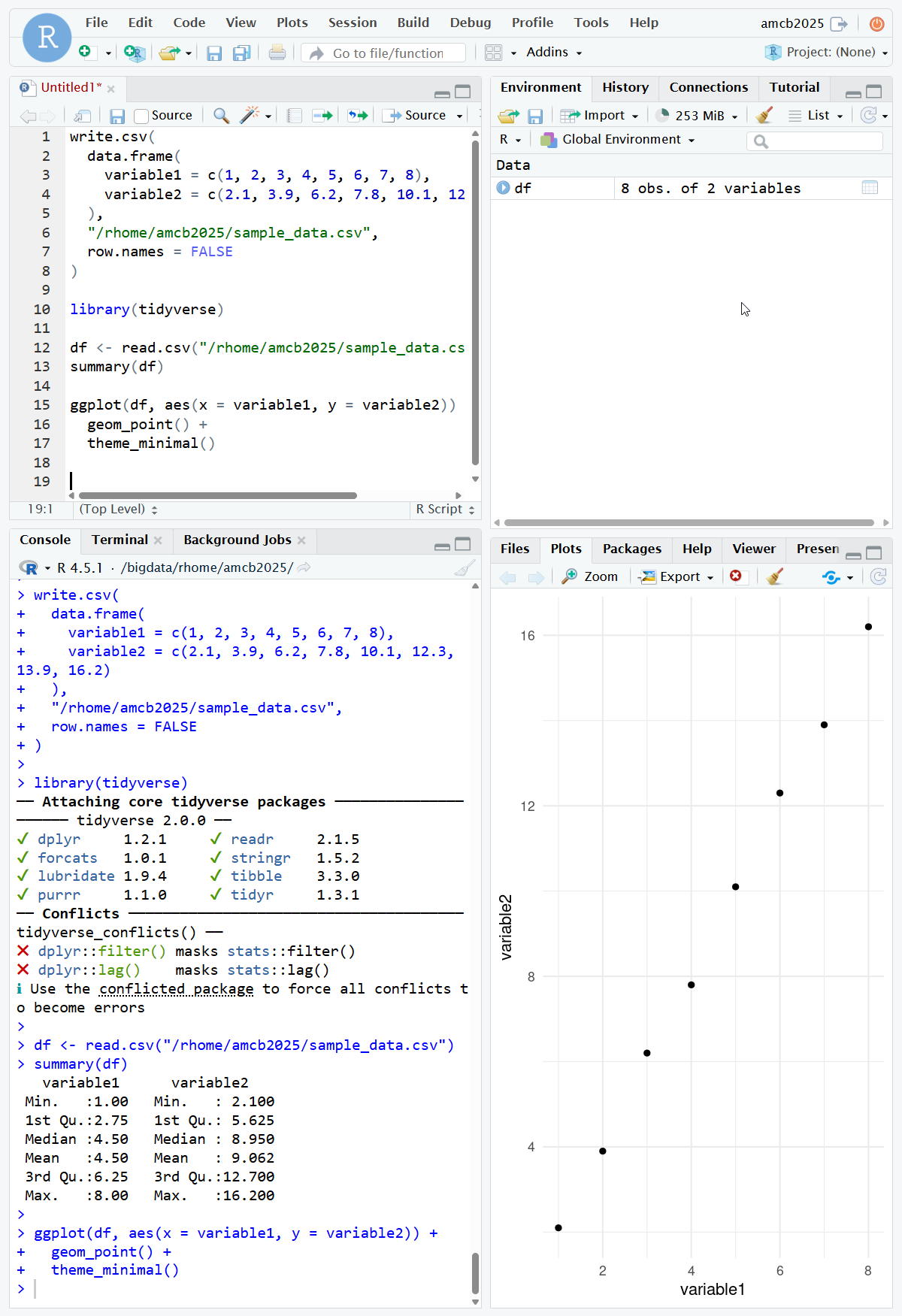The height and width of the screenshot is (1316, 902).
Task: Close the Untitled1 editor tab
Action: [110, 89]
